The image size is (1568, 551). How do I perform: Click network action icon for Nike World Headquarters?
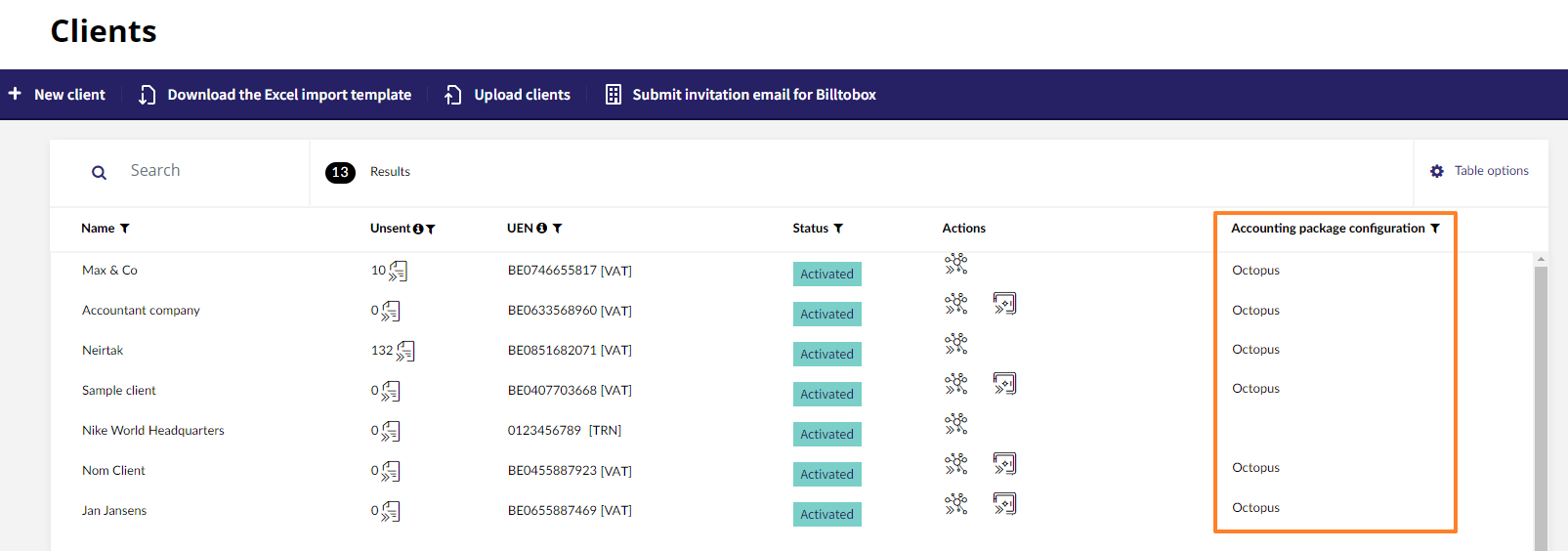pyautogui.click(x=956, y=424)
